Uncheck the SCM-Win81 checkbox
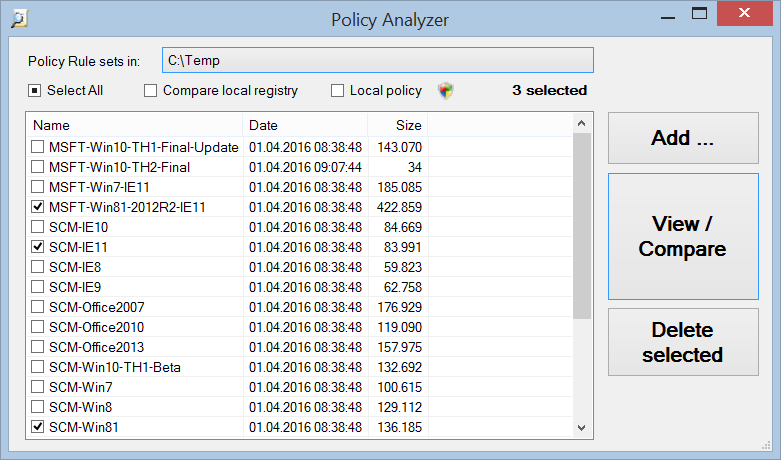 pyautogui.click(x=37, y=427)
